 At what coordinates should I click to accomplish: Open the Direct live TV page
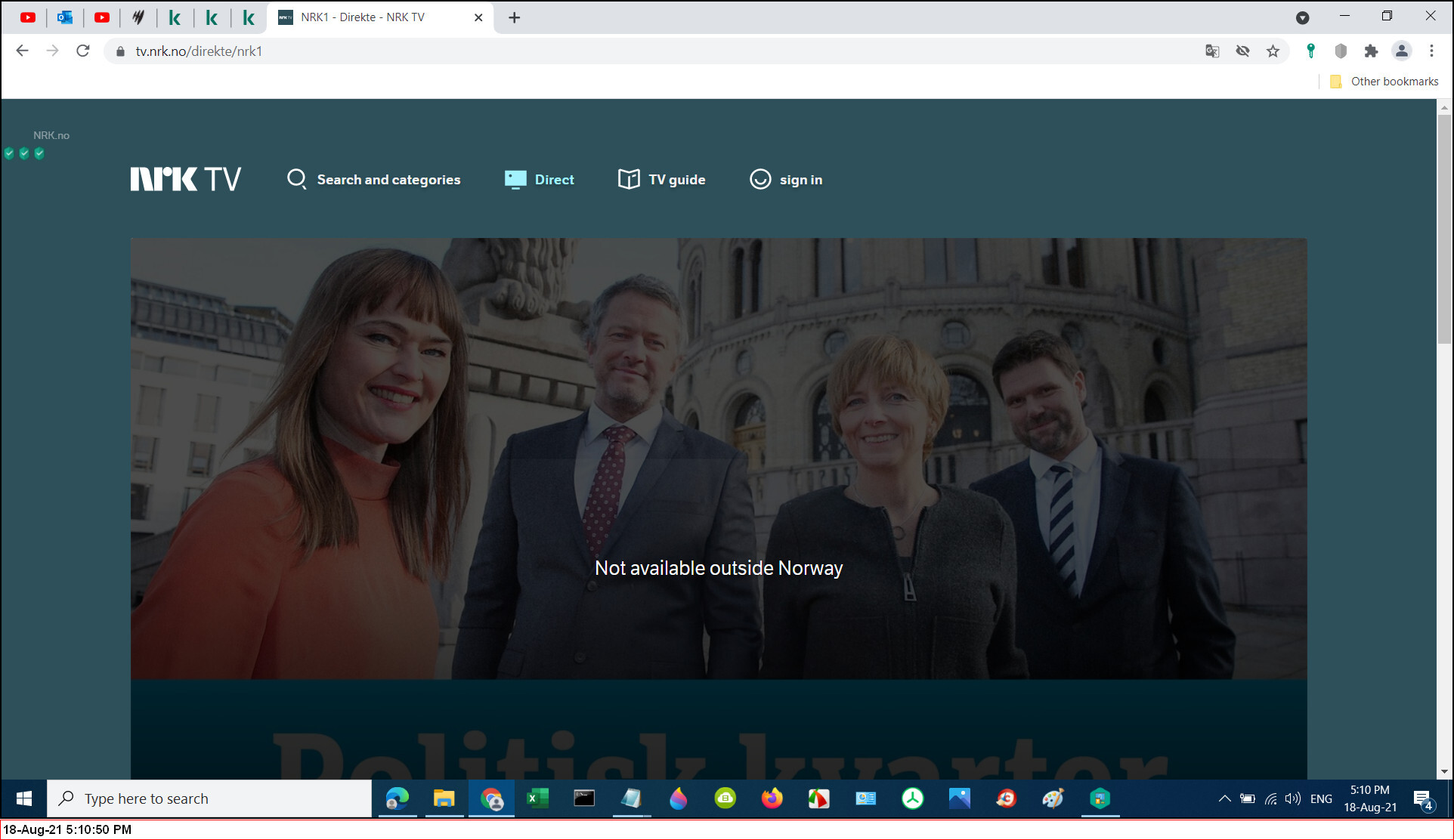tap(540, 180)
